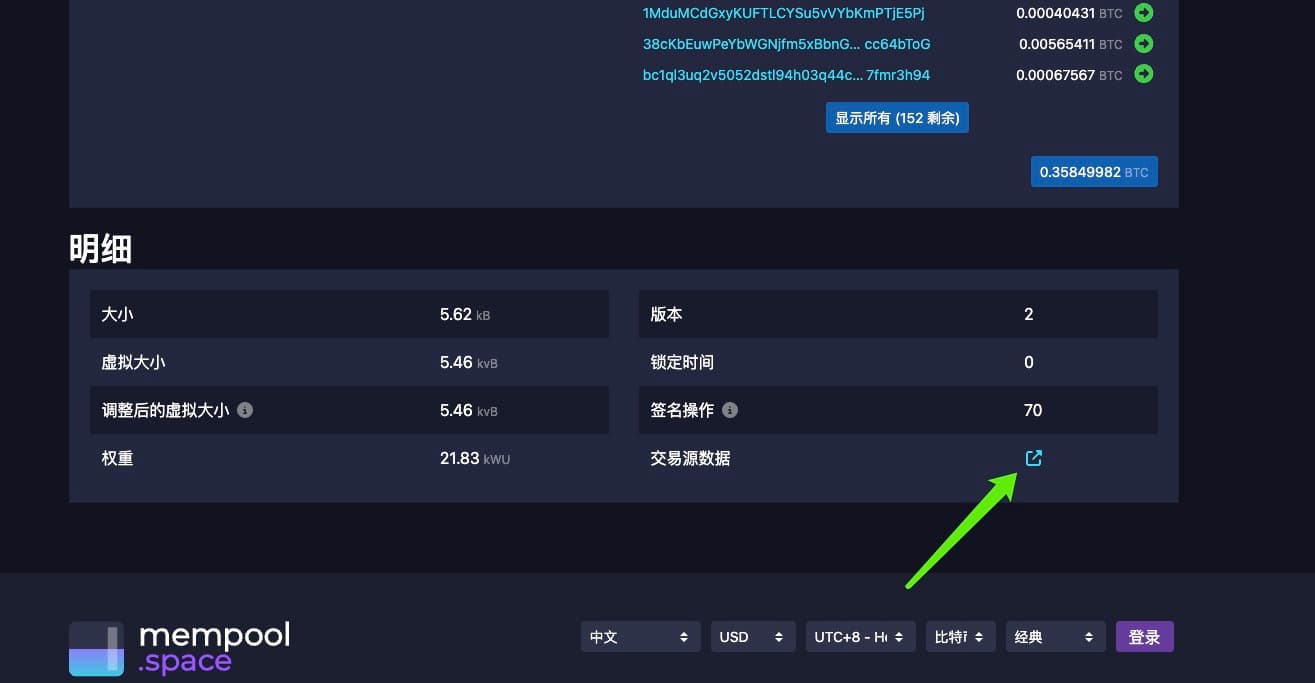Click info icon next to 调整后的虚拟大小
1315x683 pixels.
(x=245, y=410)
